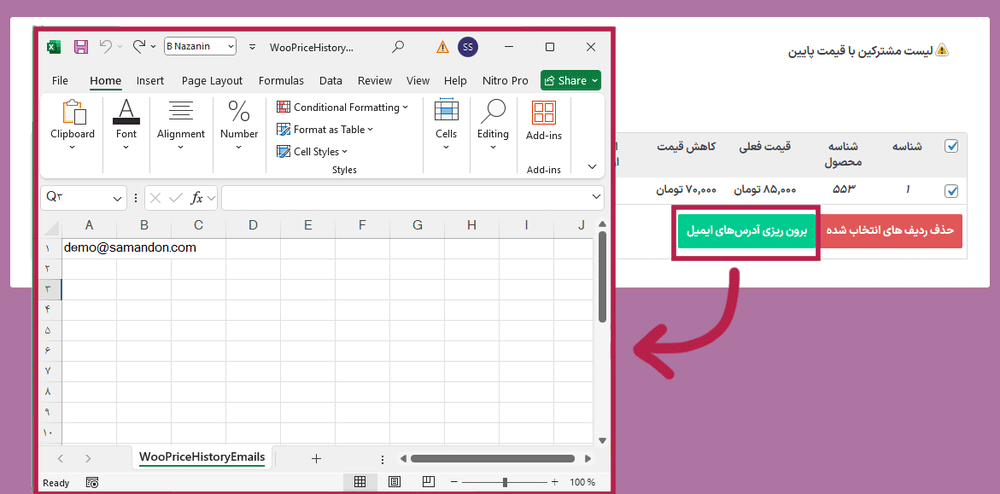Open the Alignment group icon
This screenshot has width=1000, height=494.
180,112
